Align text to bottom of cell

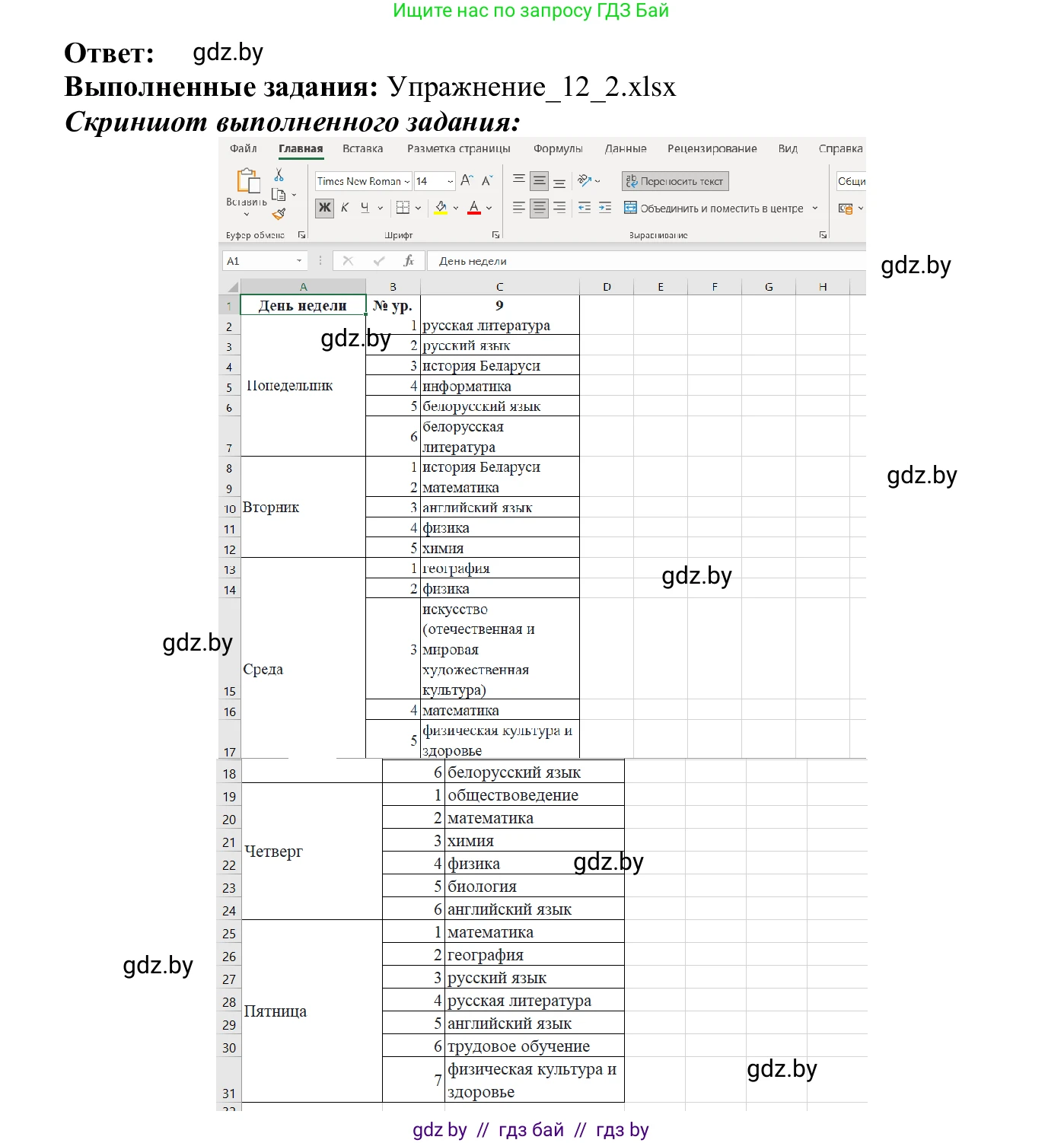[x=559, y=182]
